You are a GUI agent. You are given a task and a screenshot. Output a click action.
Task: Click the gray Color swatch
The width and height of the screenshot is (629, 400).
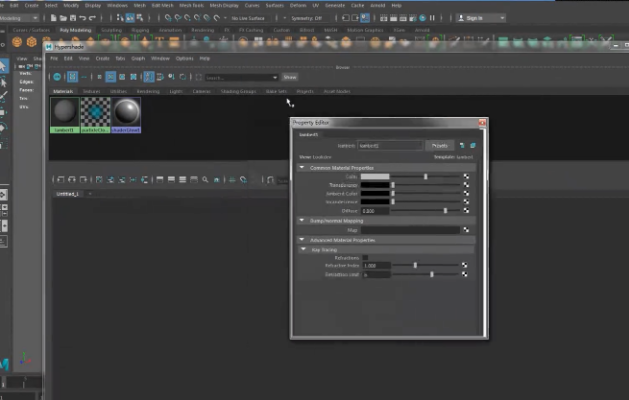pos(375,176)
